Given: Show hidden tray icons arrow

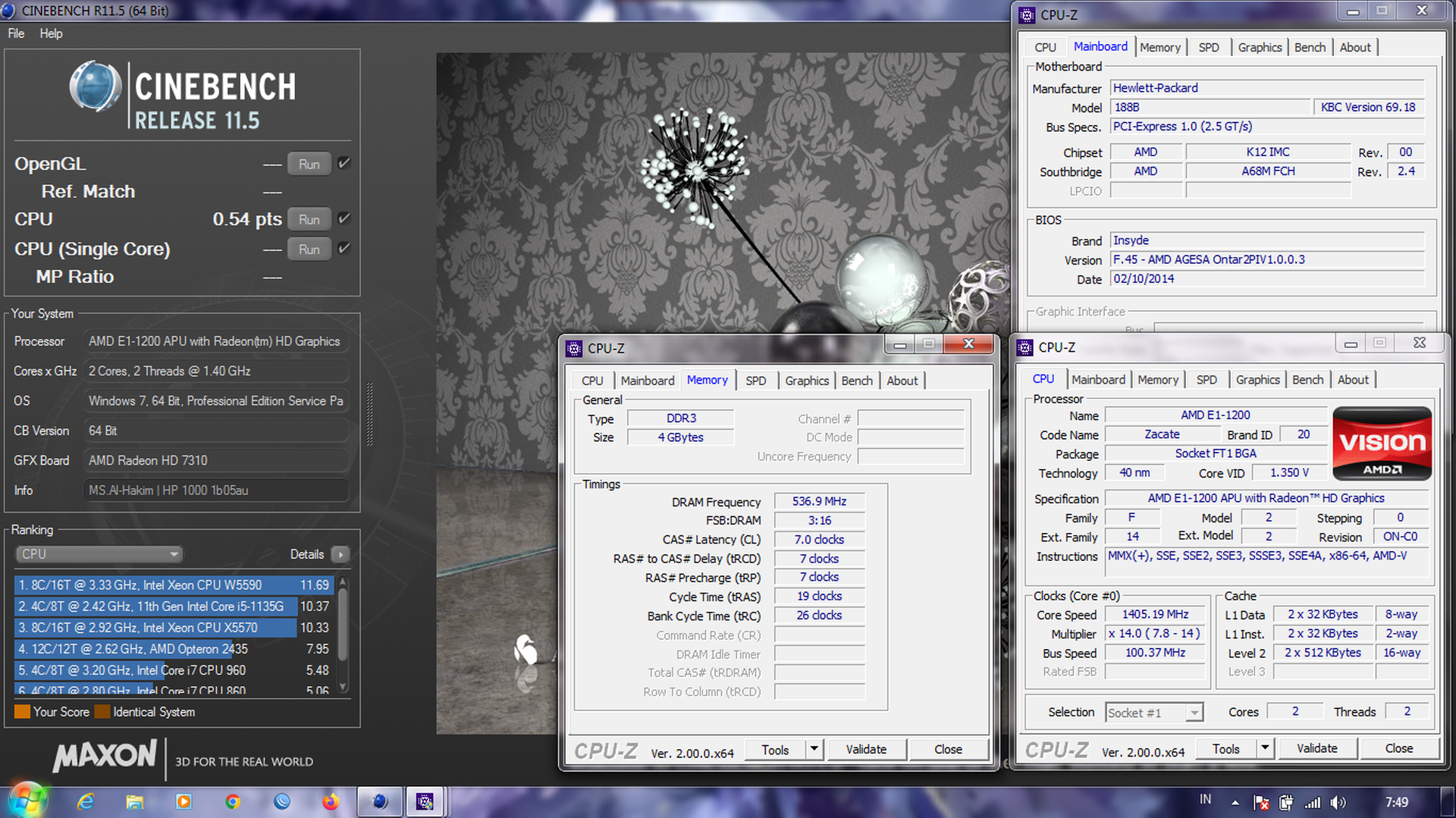Looking at the screenshot, I should pos(1235,802).
